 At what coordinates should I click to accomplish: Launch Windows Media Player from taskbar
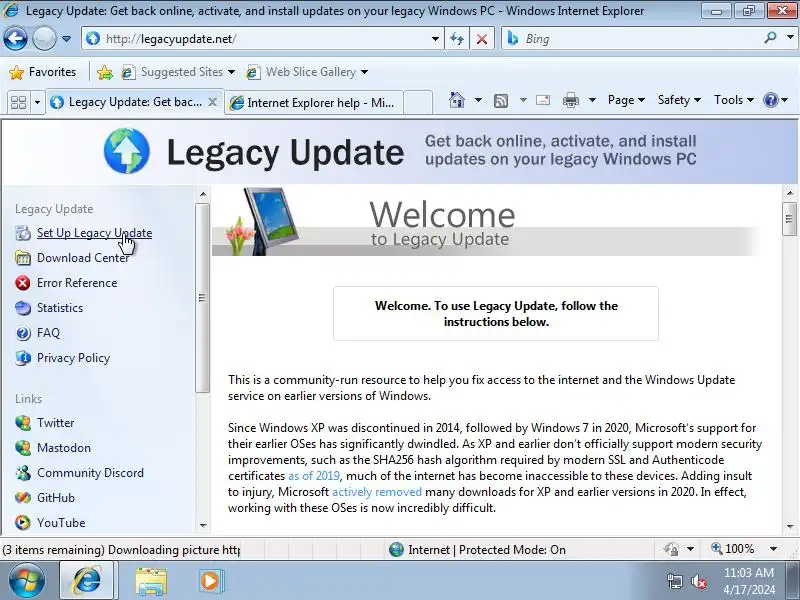(x=210, y=581)
